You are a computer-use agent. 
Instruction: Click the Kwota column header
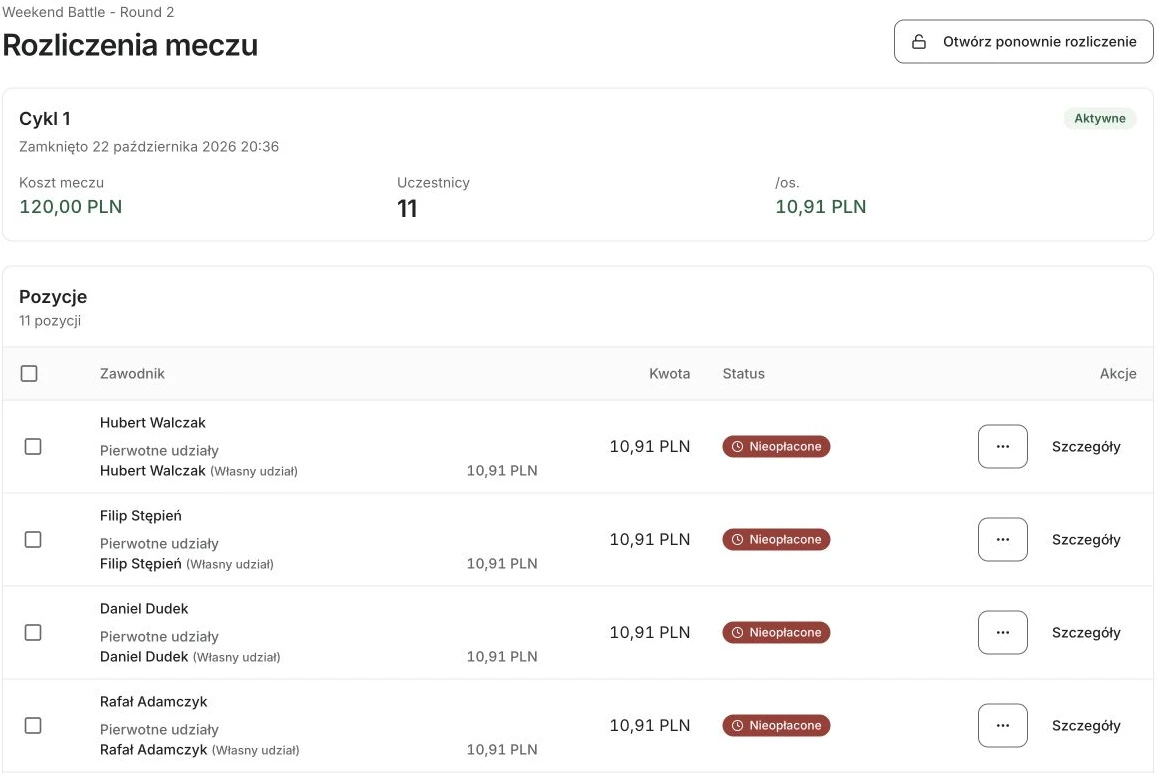[670, 374]
